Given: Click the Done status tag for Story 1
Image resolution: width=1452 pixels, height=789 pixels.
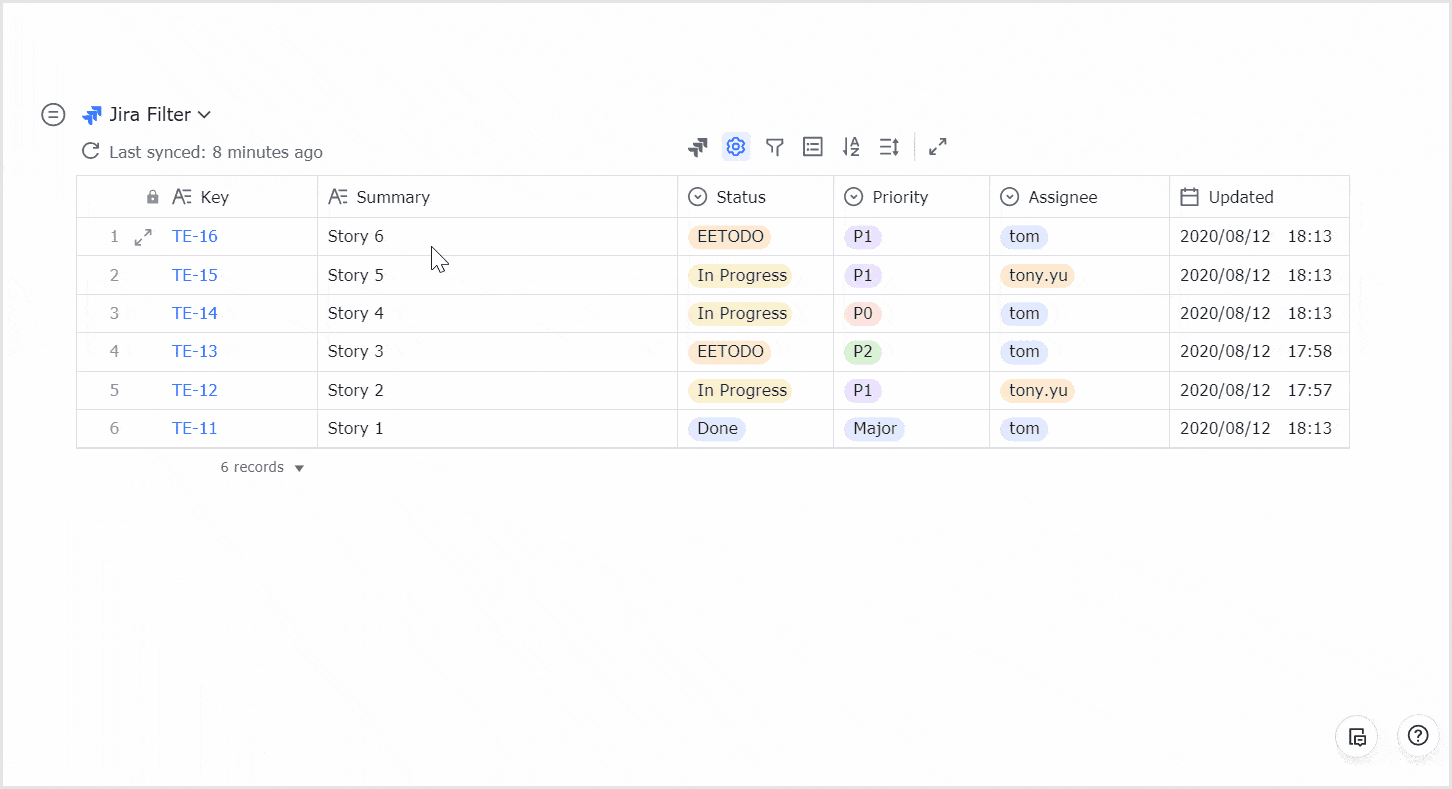Looking at the screenshot, I should tap(717, 428).
